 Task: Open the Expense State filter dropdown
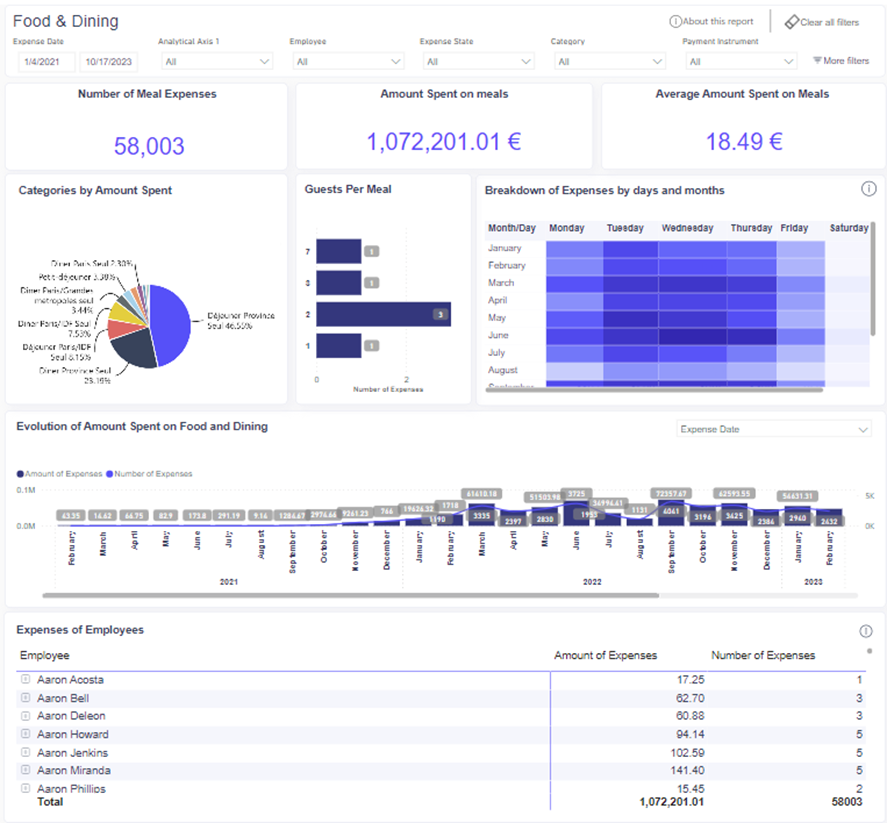477,62
